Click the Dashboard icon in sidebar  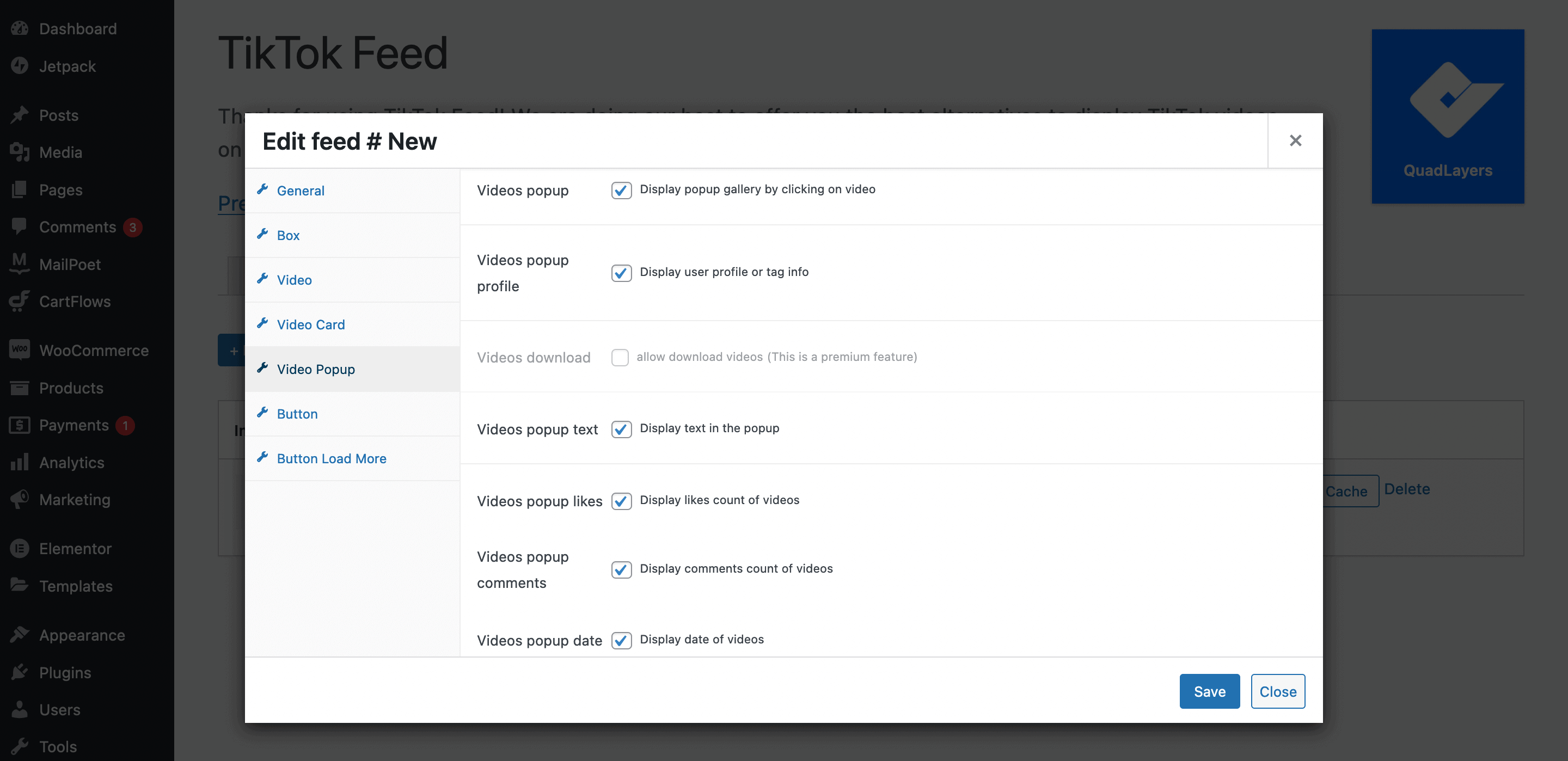pos(21,28)
